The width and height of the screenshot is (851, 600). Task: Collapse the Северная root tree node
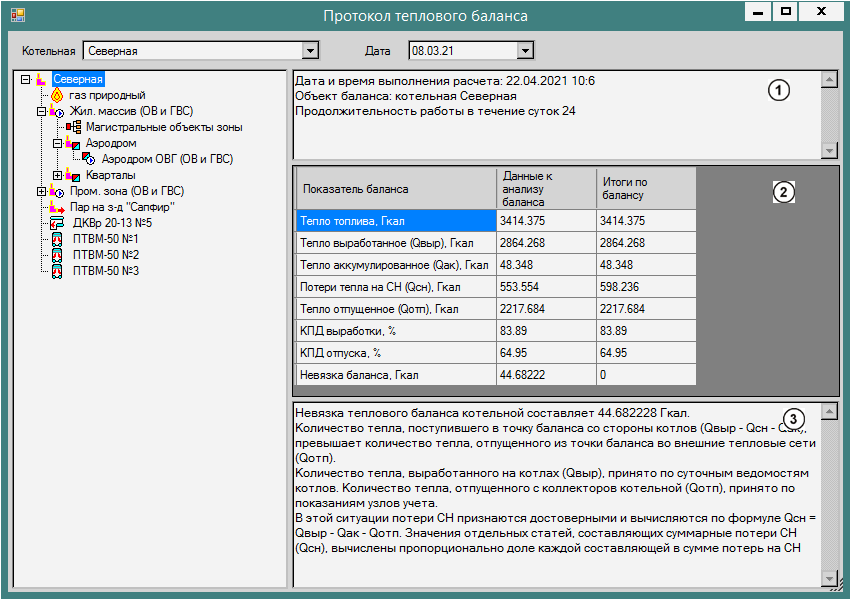pyautogui.click(x=25, y=79)
